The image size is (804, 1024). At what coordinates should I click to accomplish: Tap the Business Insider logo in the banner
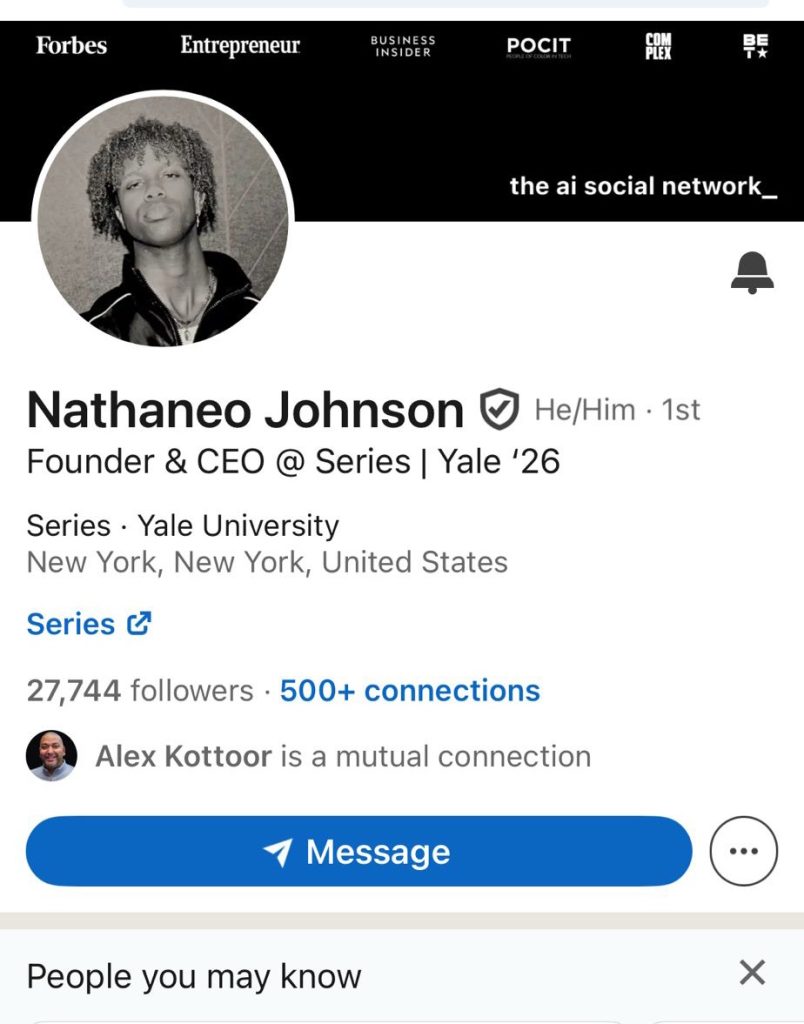coord(403,46)
